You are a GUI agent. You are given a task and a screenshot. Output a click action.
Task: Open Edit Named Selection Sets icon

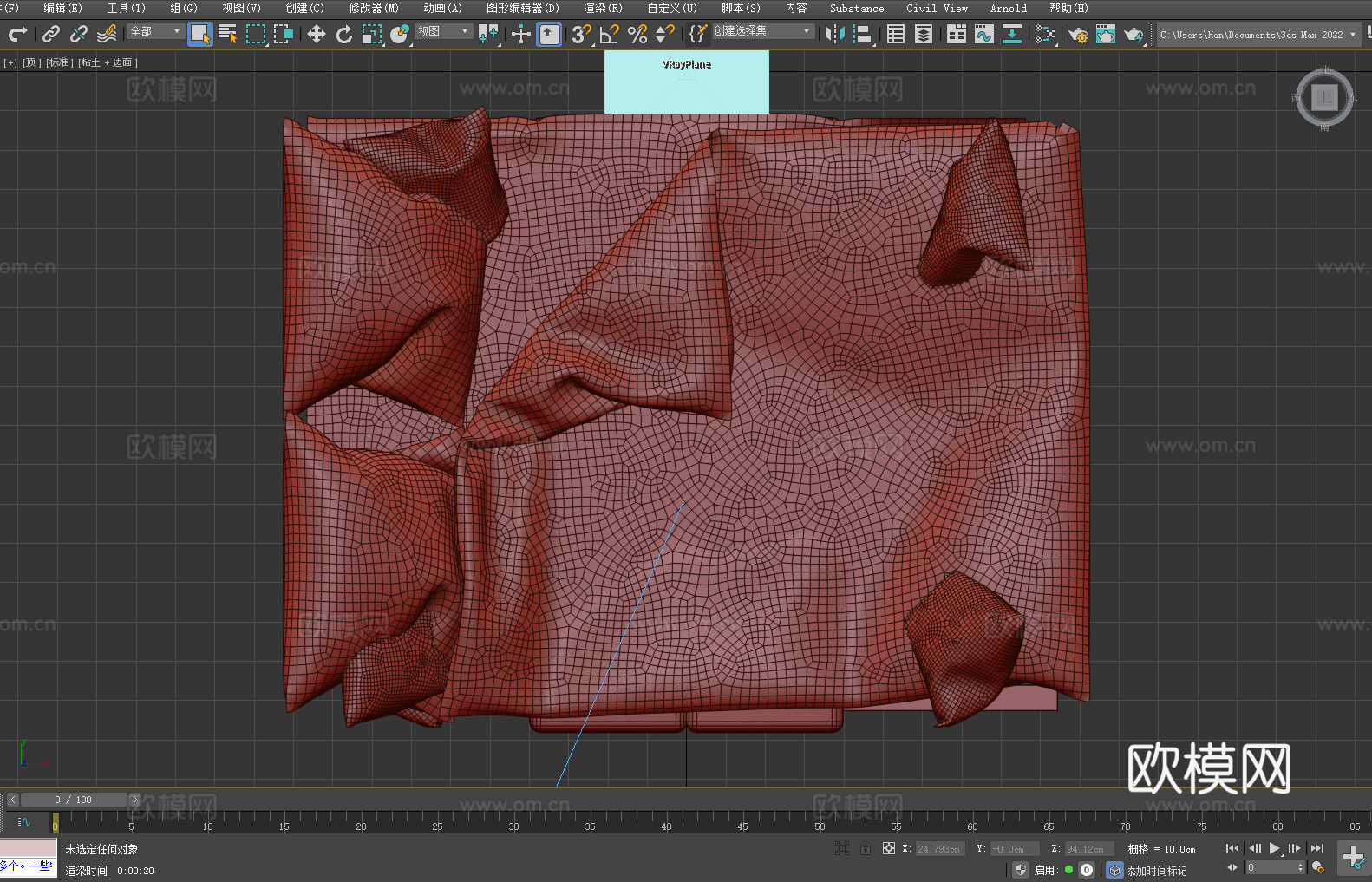point(699,34)
